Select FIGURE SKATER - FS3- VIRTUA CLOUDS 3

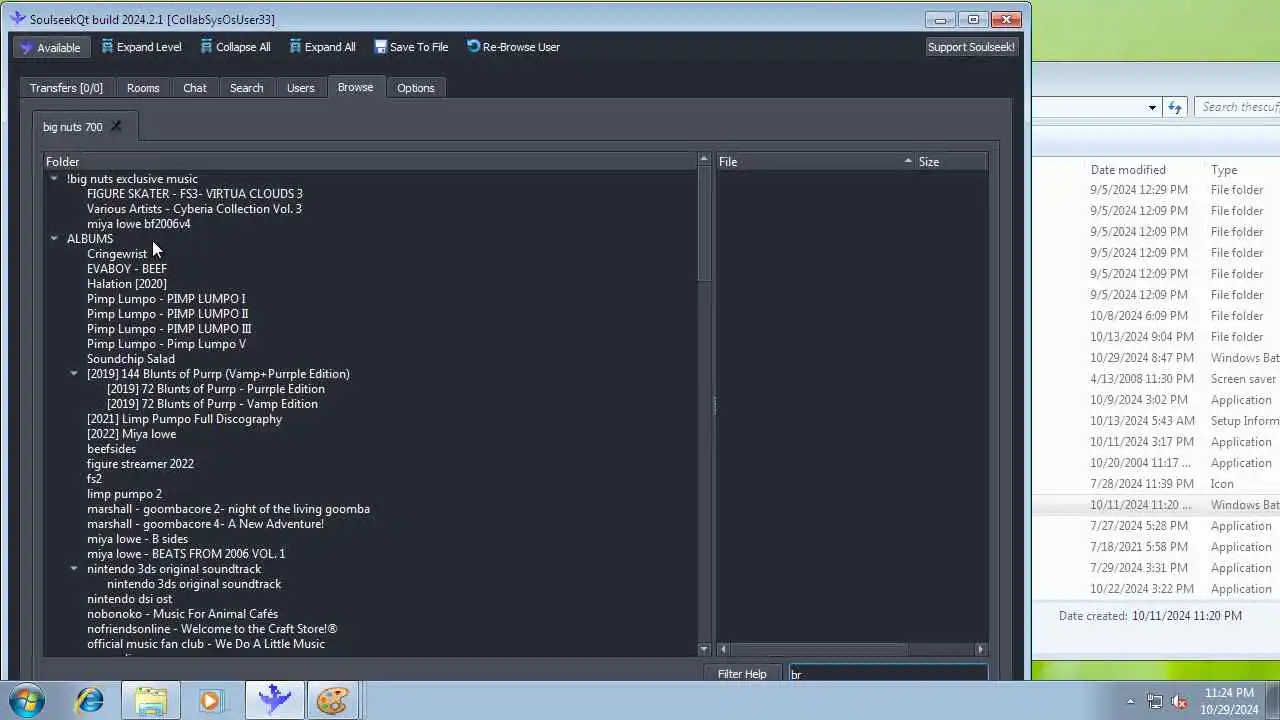click(x=195, y=194)
